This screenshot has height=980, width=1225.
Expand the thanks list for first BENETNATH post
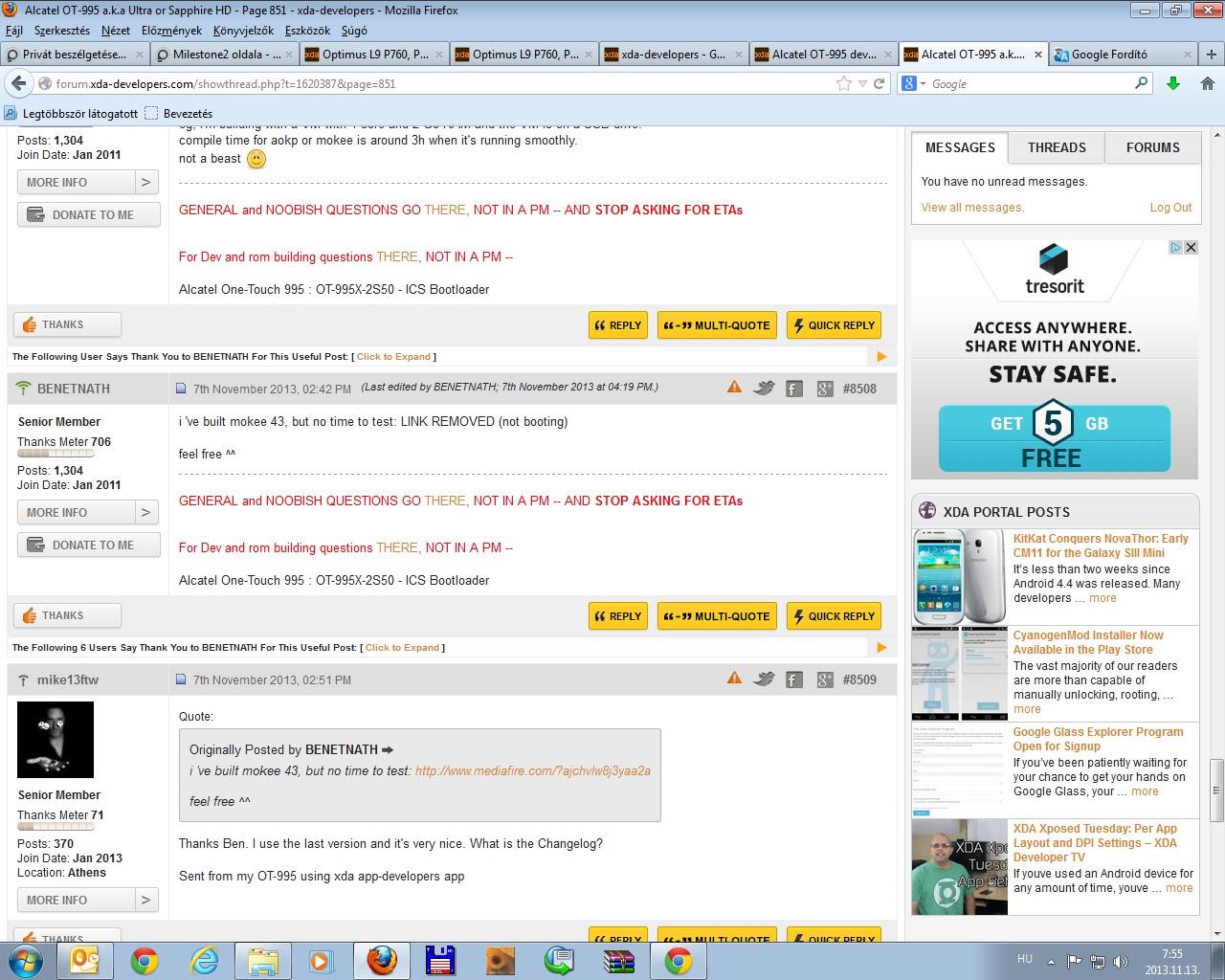[x=393, y=357]
